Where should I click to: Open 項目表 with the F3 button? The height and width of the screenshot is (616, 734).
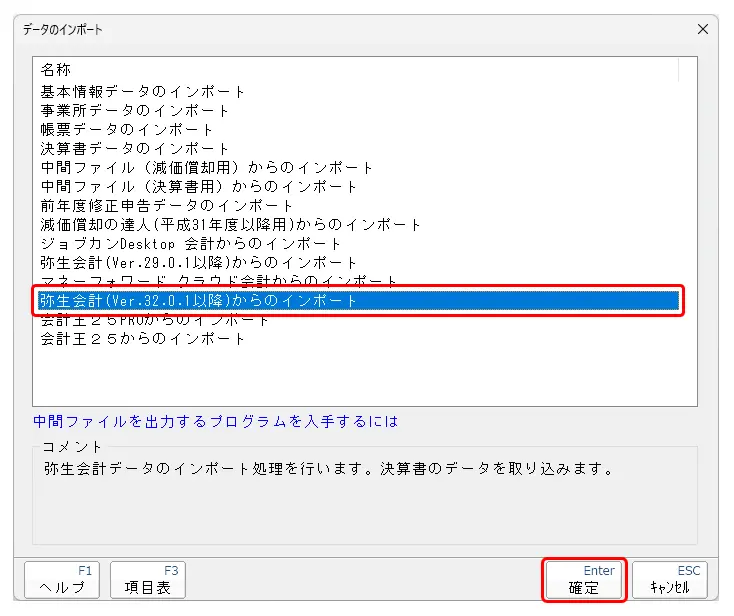(147, 580)
